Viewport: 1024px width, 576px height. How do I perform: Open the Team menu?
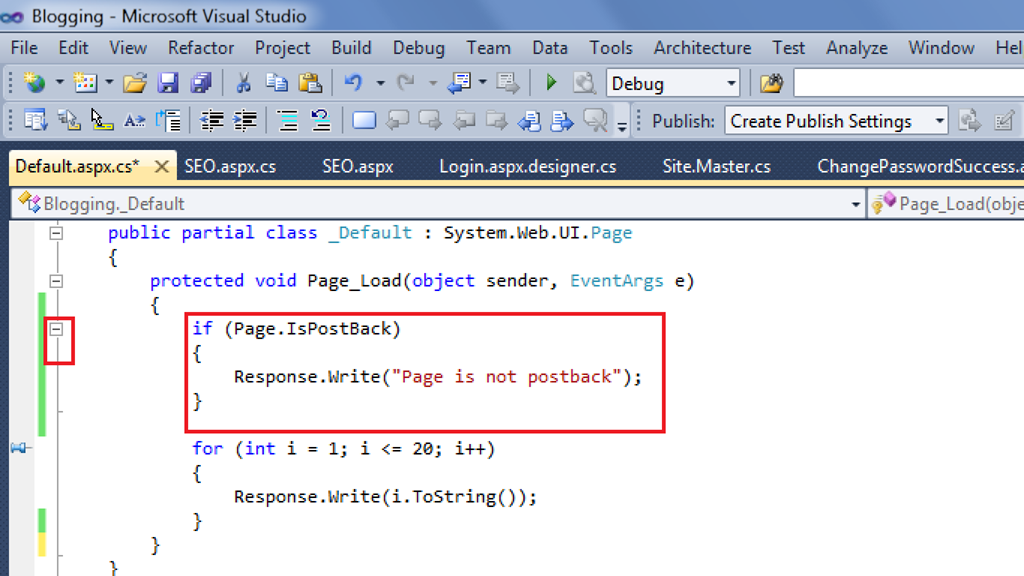[488, 48]
